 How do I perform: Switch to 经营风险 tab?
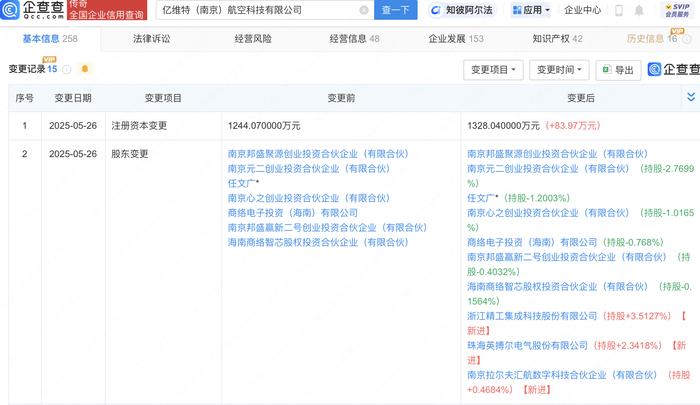(x=253, y=39)
